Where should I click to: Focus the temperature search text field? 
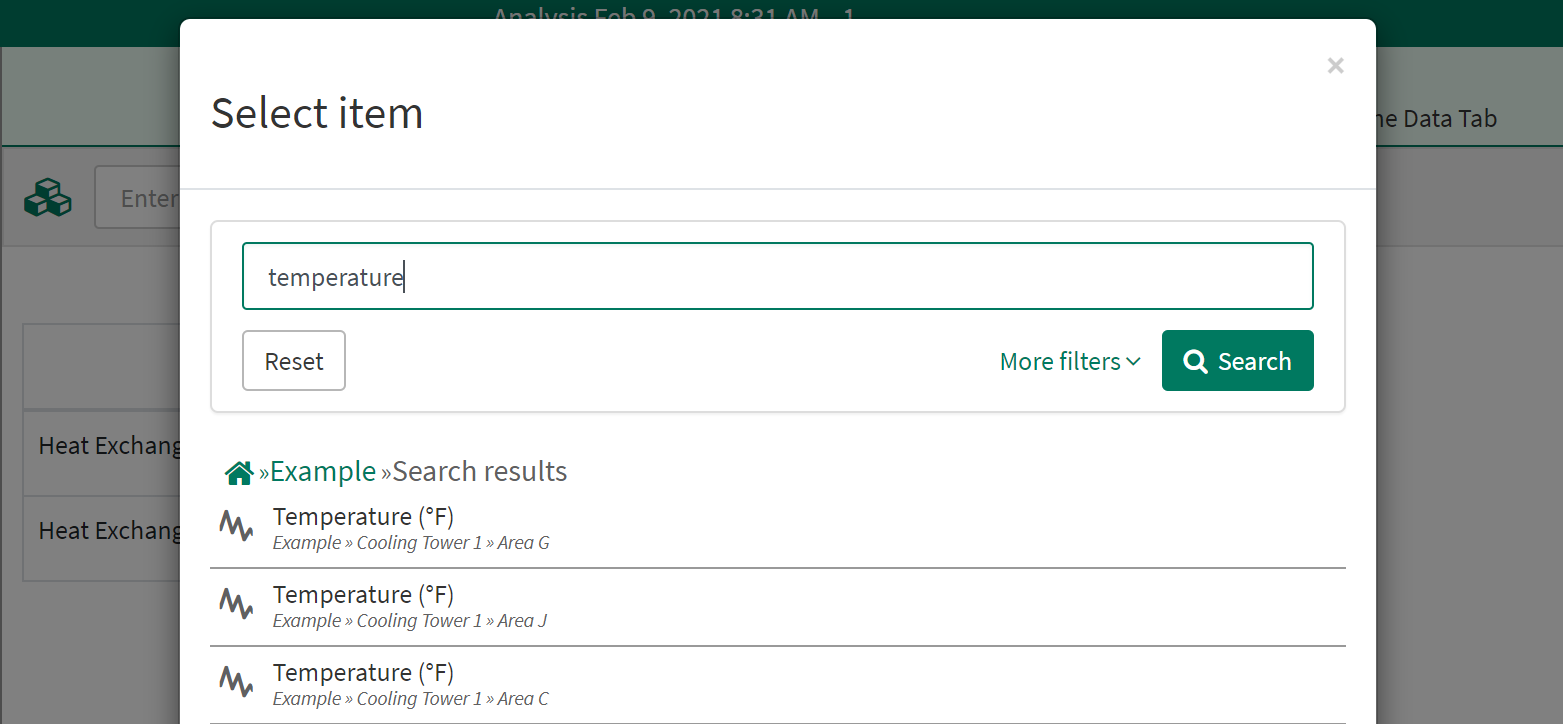[777, 277]
